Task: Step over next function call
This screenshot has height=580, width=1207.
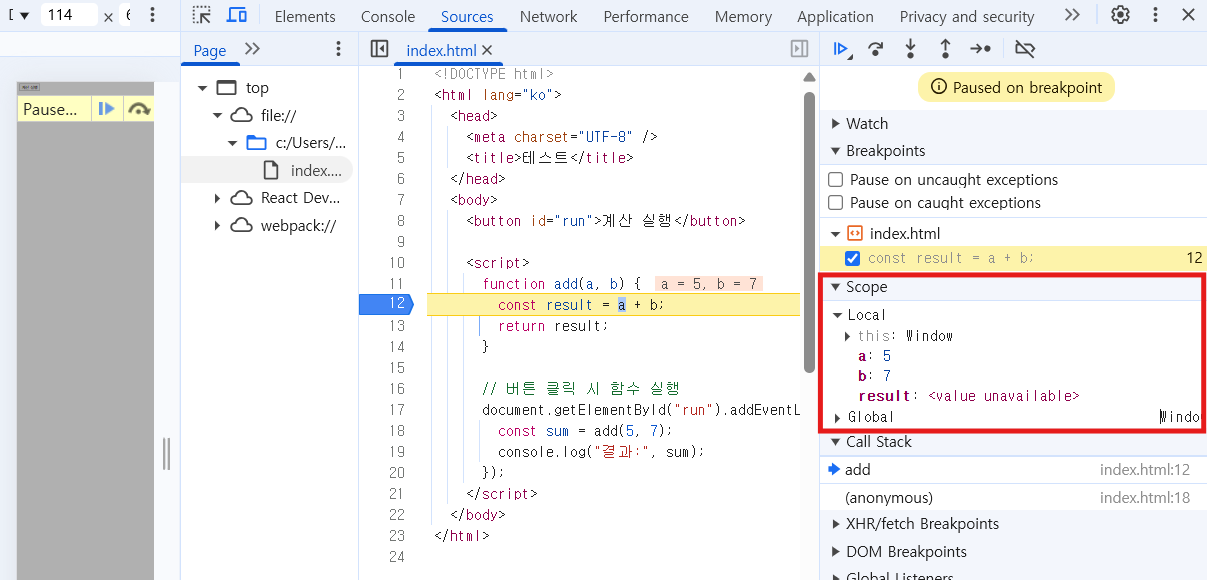Action: [876, 48]
